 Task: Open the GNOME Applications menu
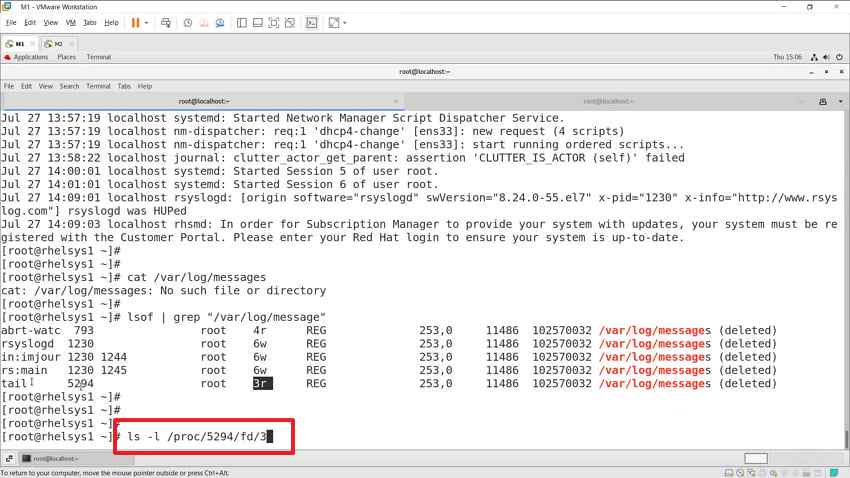click(26, 57)
